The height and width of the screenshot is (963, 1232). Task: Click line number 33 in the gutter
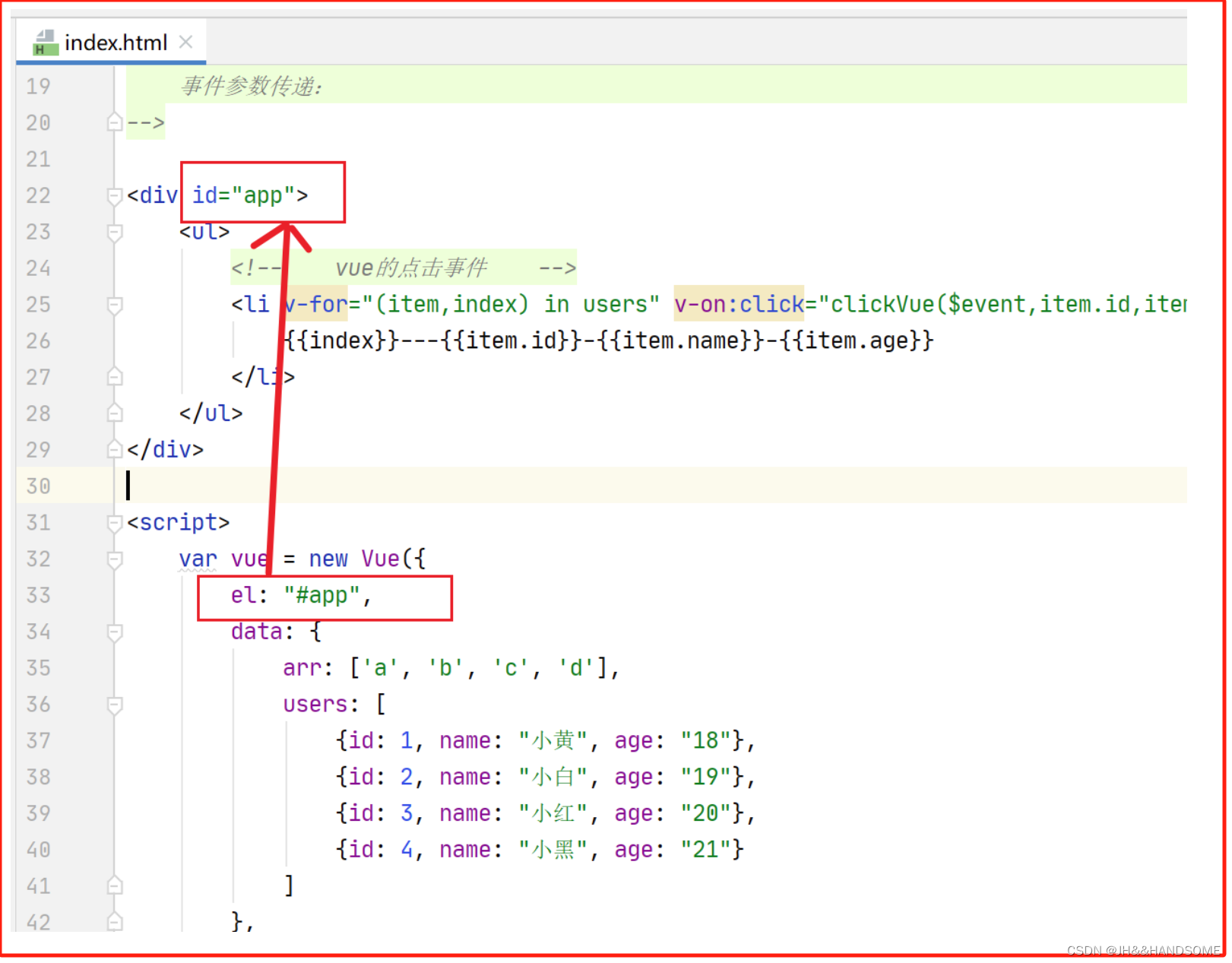click(x=38, y=596)
